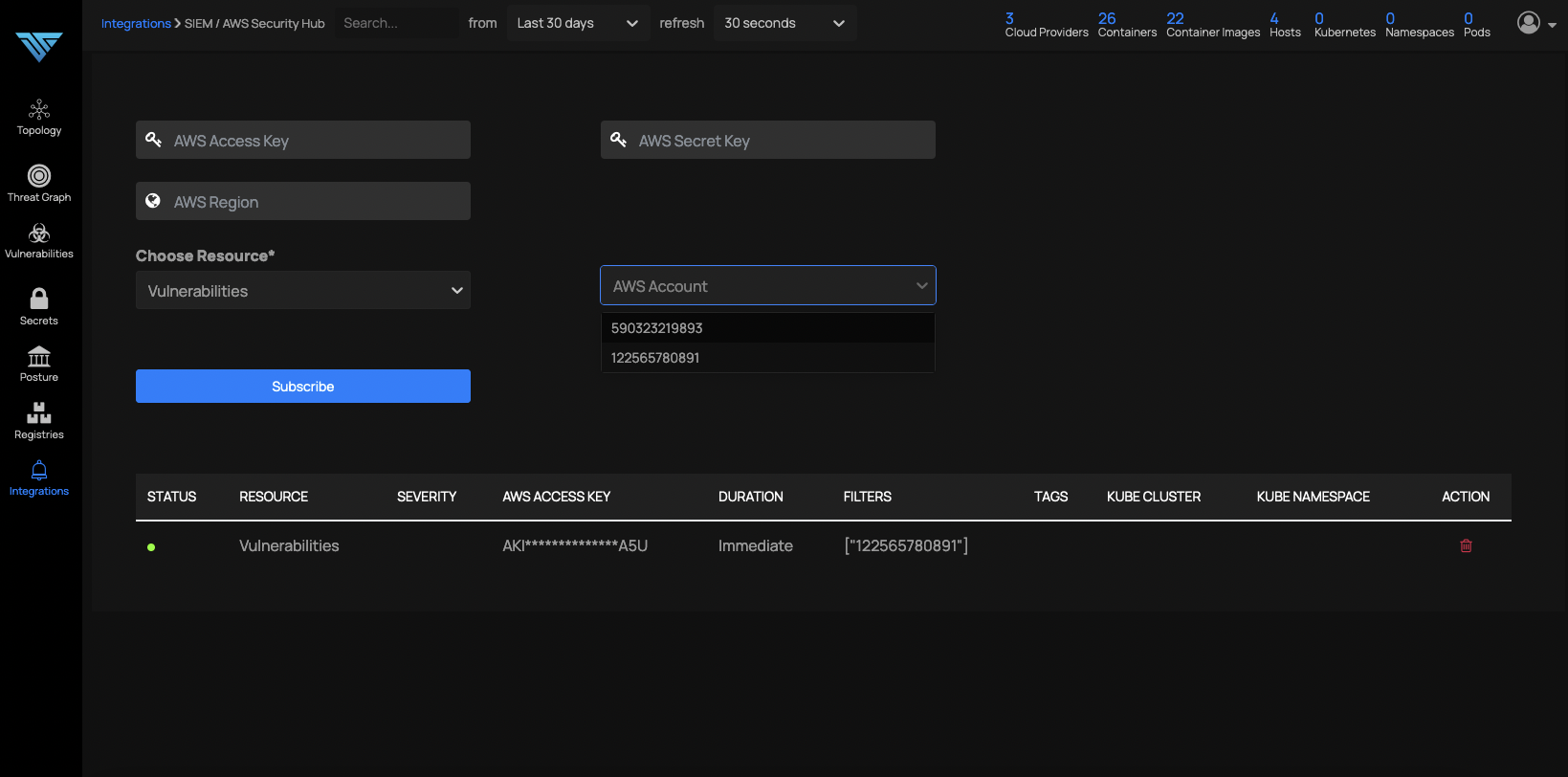Open the Last 30 days time range dropdown
The width and height of the screenshot is (1568, 777).
click(x=577, y=23)
